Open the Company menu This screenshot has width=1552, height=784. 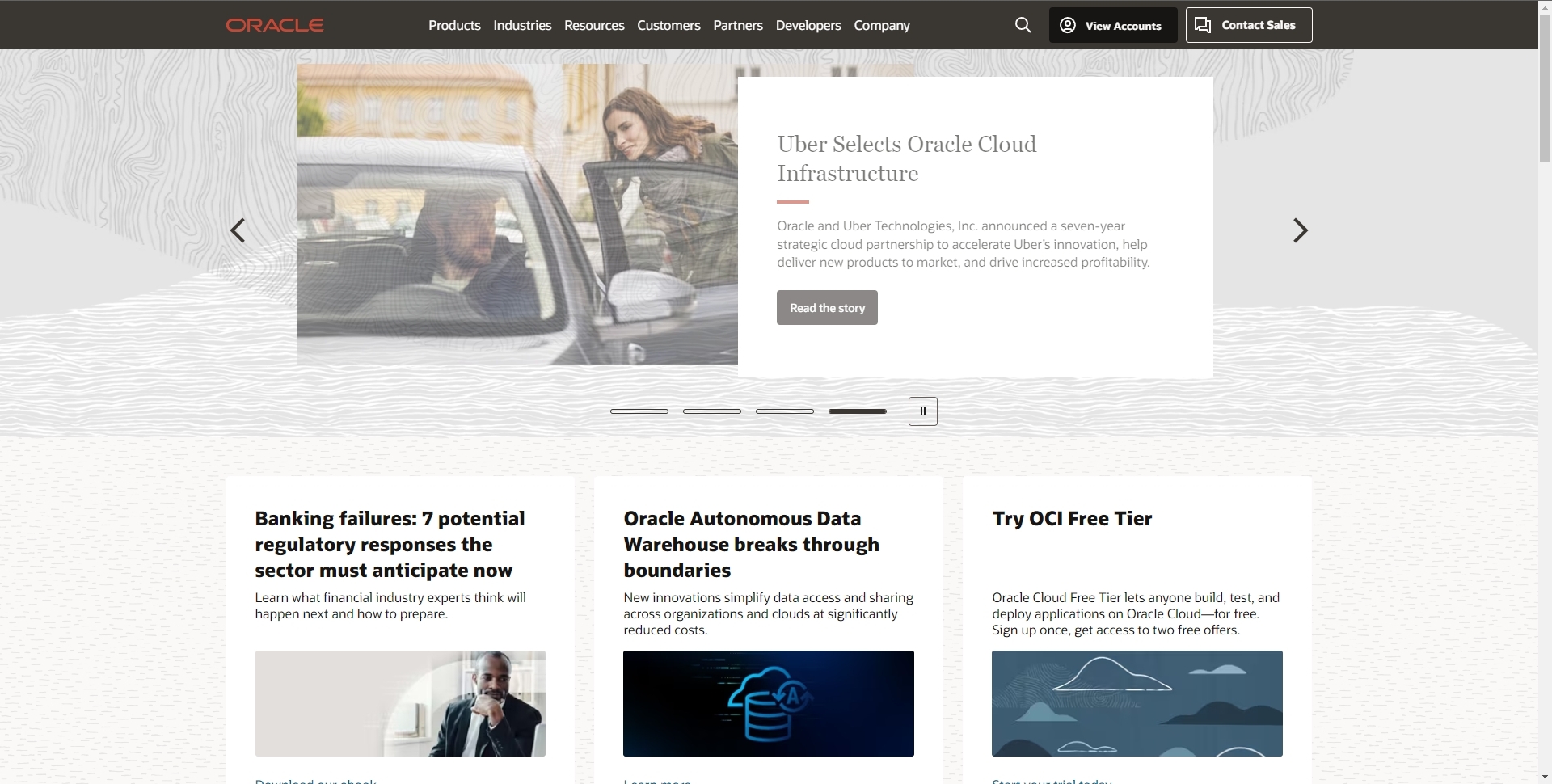tap(882, 25)
